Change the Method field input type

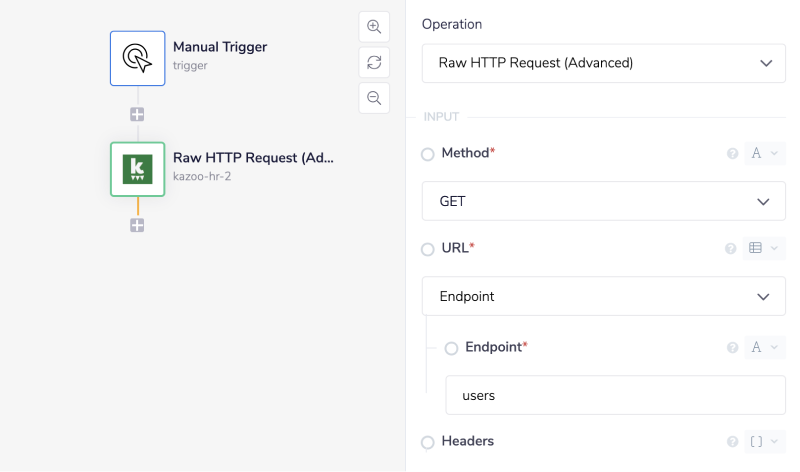pyautogui.click(x=764, y=154)
